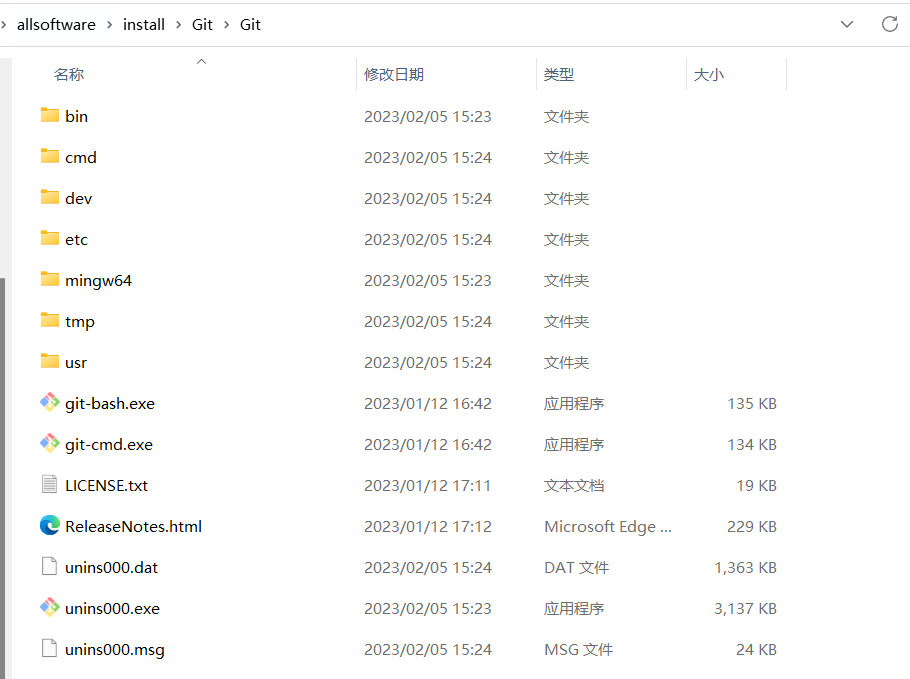The height and width of the screenshot is (679, 910).
Task: Click the bin folder icon
Action: coord(50,115)
